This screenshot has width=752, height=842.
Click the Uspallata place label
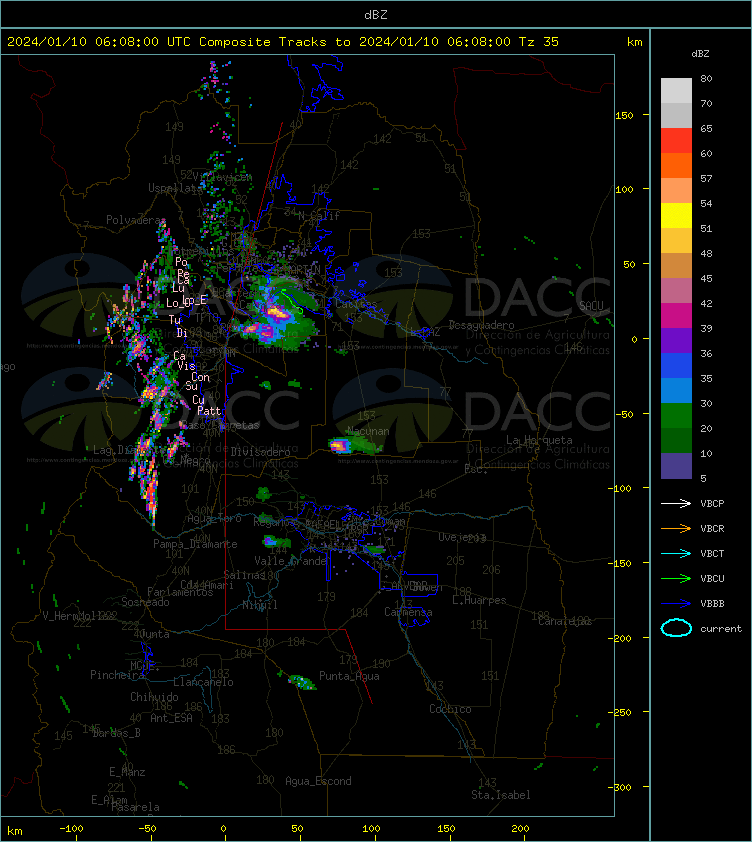[x=175, y=188]
